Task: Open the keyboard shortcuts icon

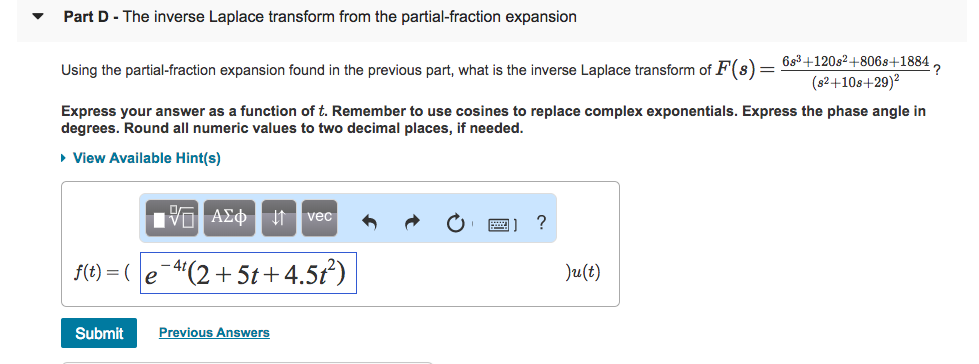Action: (503, 222)
